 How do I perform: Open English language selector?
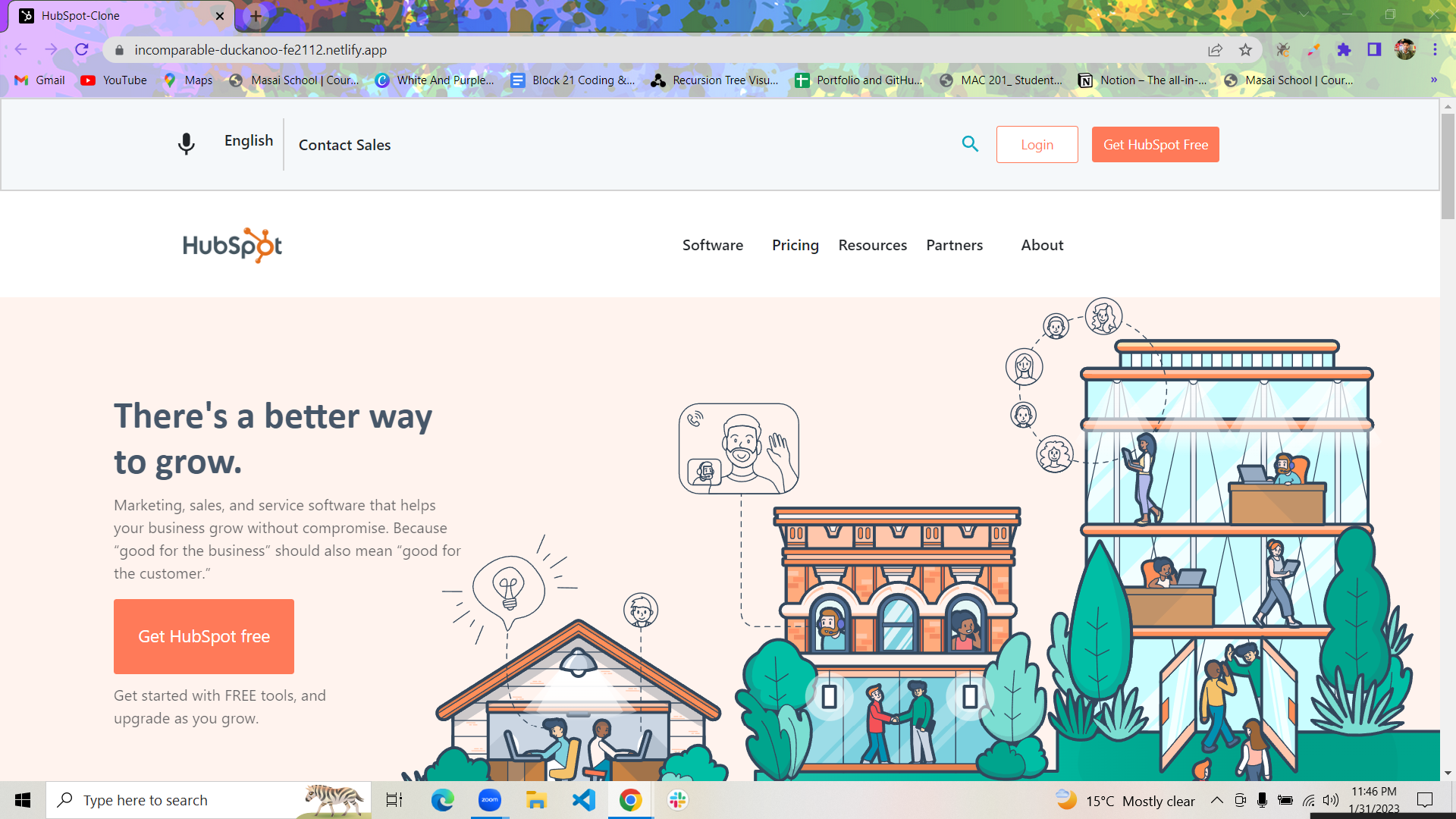coord(249,140)
